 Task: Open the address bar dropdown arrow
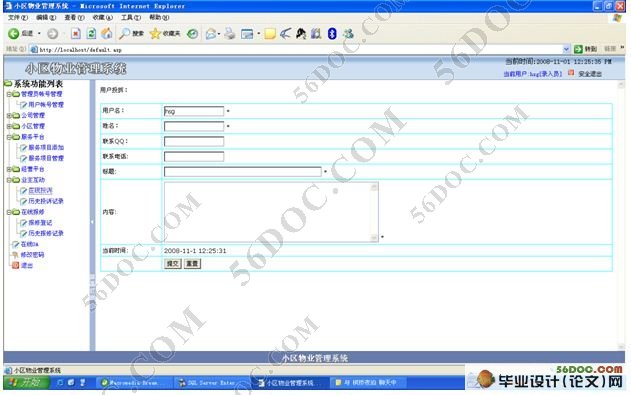pyautogui.click(x=566, y=49)
